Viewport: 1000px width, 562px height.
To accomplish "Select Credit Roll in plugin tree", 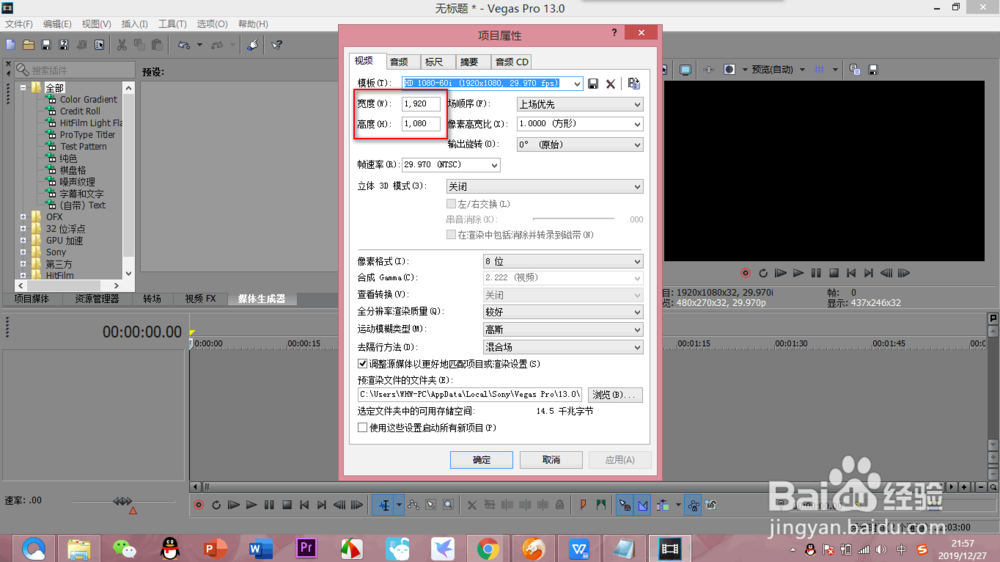I will (80, 111).
